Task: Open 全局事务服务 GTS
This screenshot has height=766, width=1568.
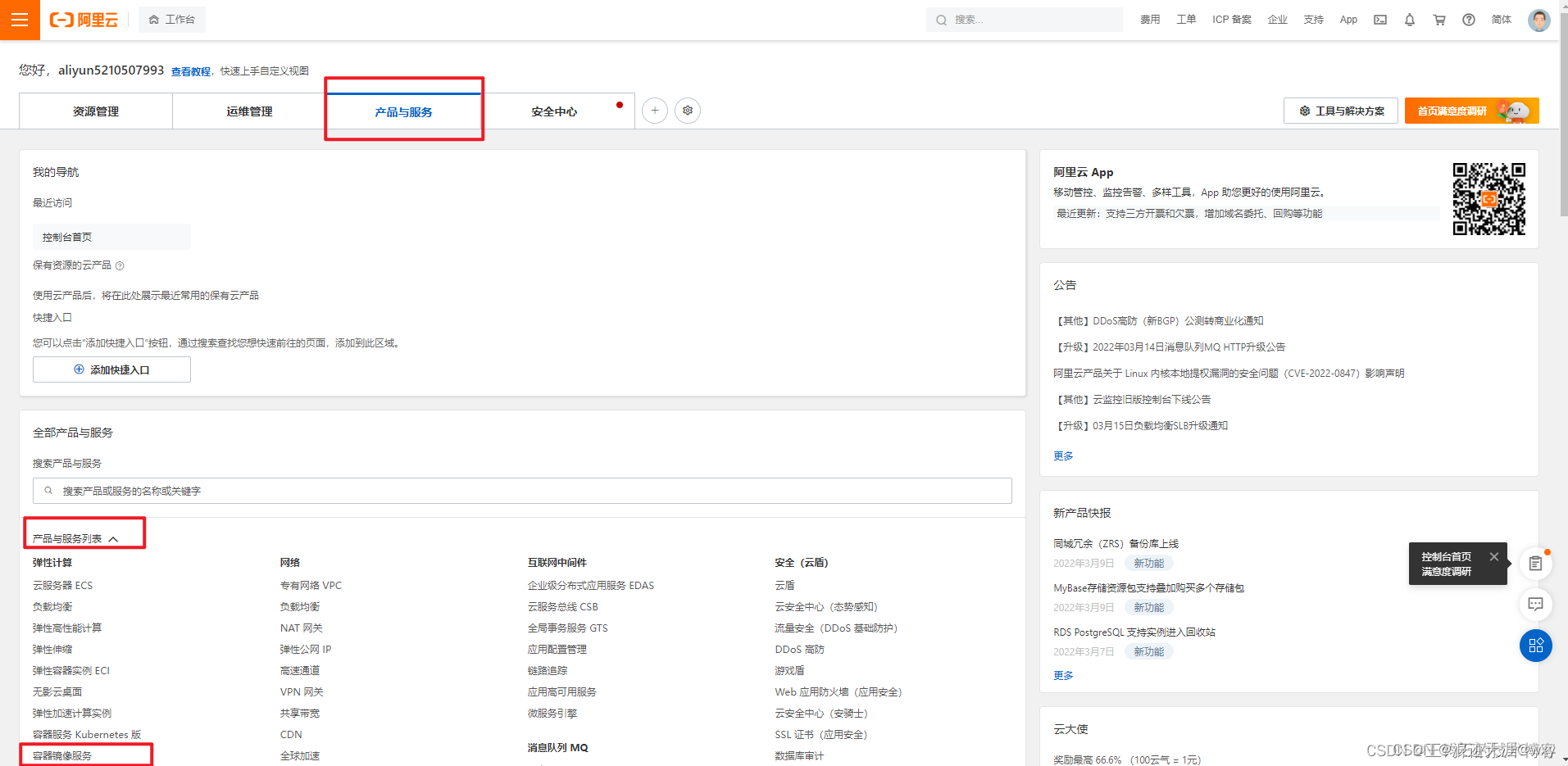Action: tap(568, 628)
